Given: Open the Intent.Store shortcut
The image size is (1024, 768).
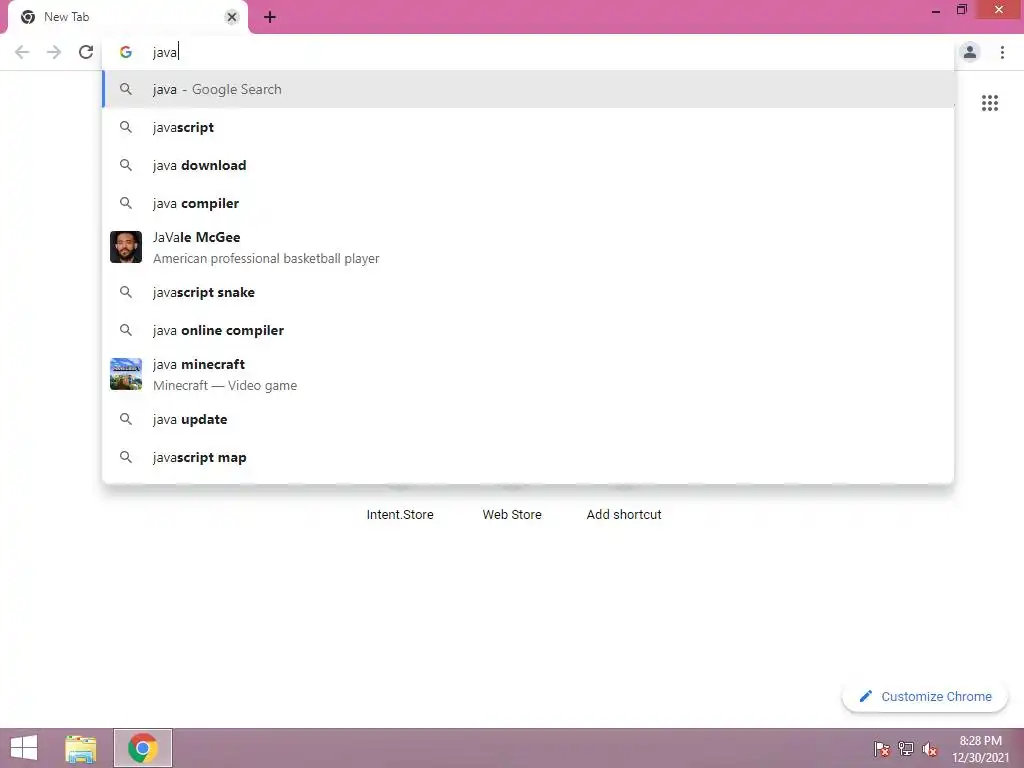Looking at the screenshot, I should point(400,515).
